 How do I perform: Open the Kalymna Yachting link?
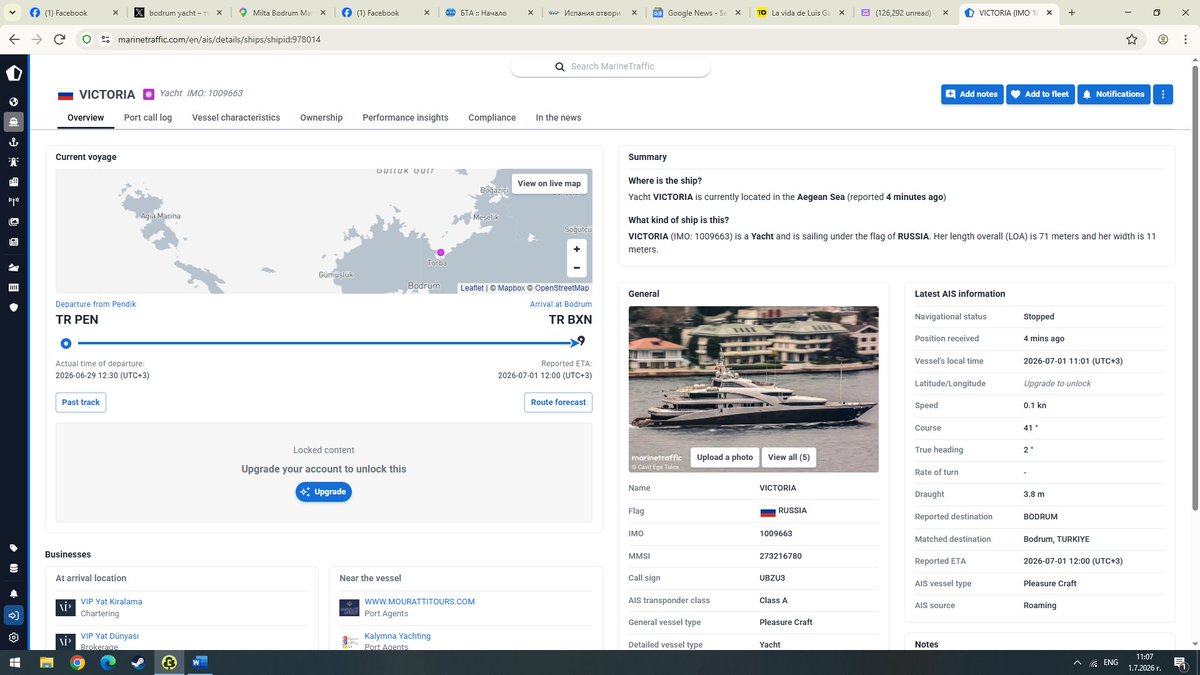click(398, 636)
